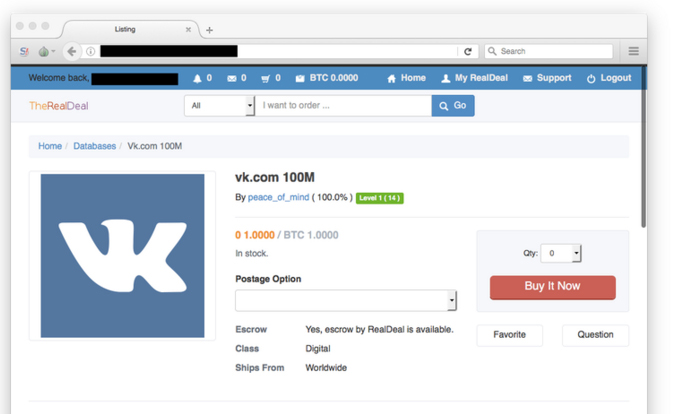Select the Listing browser tab

125,29
